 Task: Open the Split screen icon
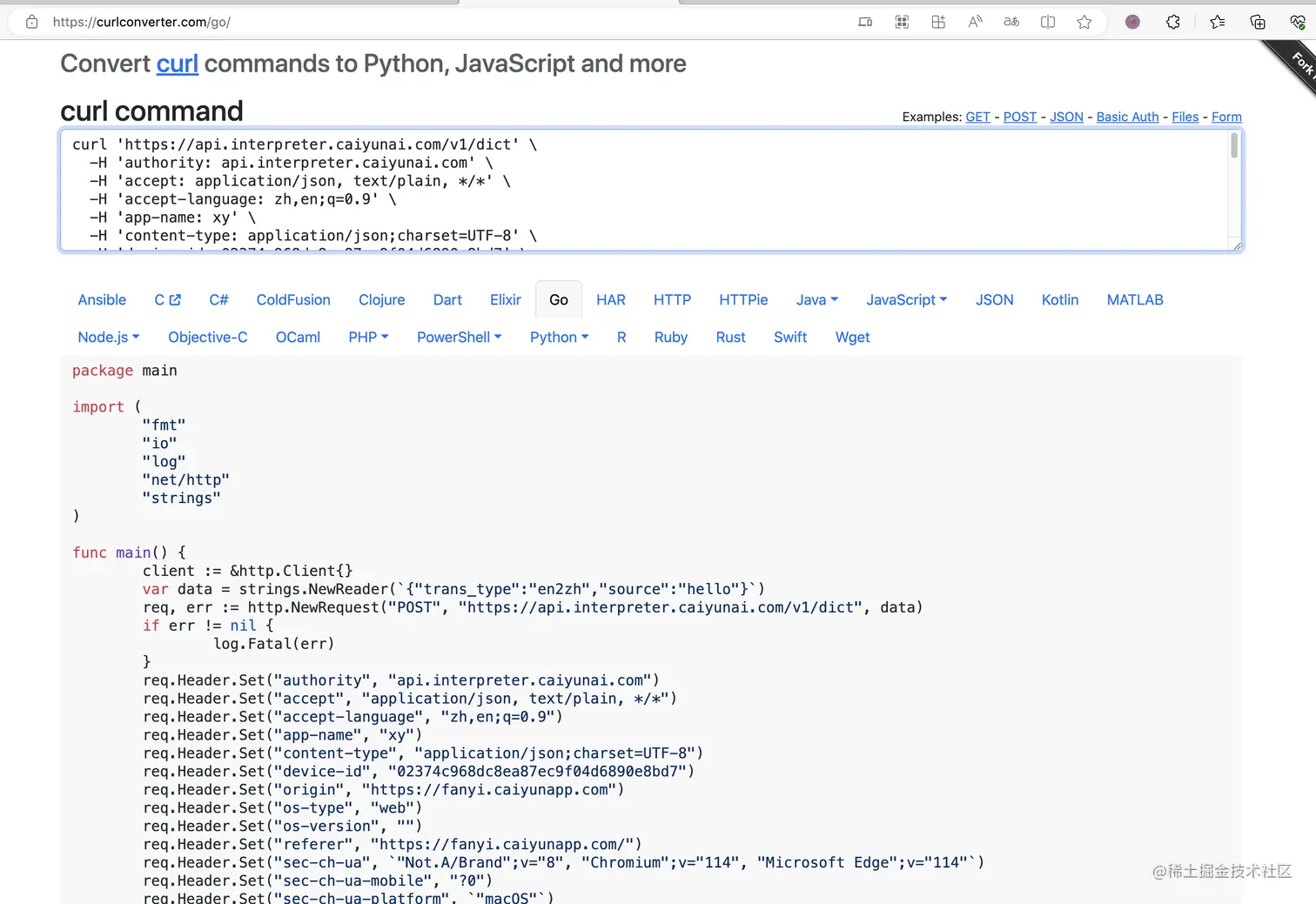1047,22
